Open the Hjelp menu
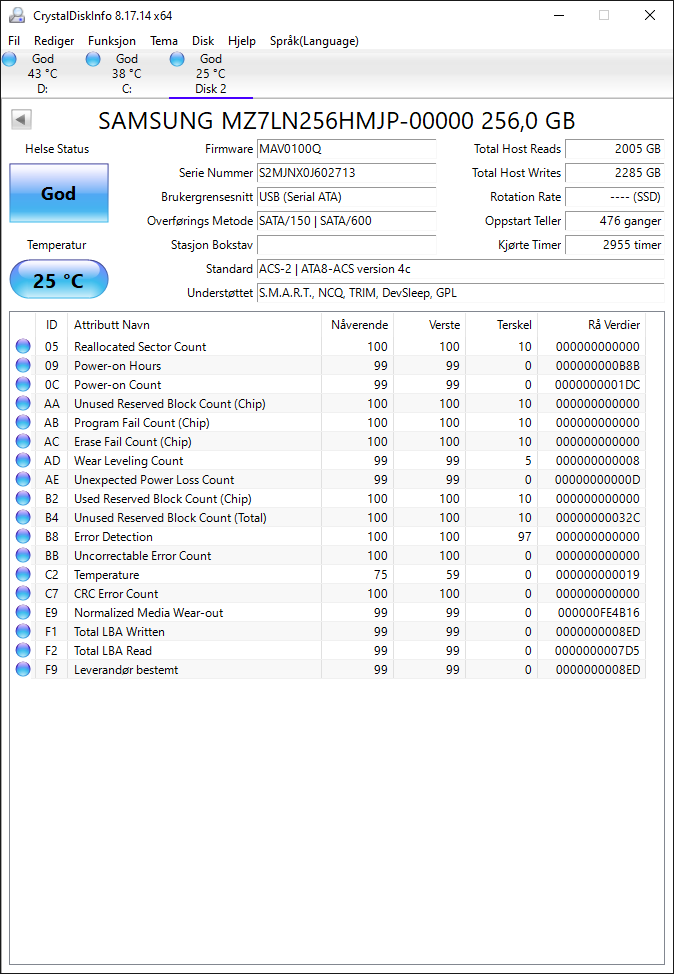 tap(242, 41)
